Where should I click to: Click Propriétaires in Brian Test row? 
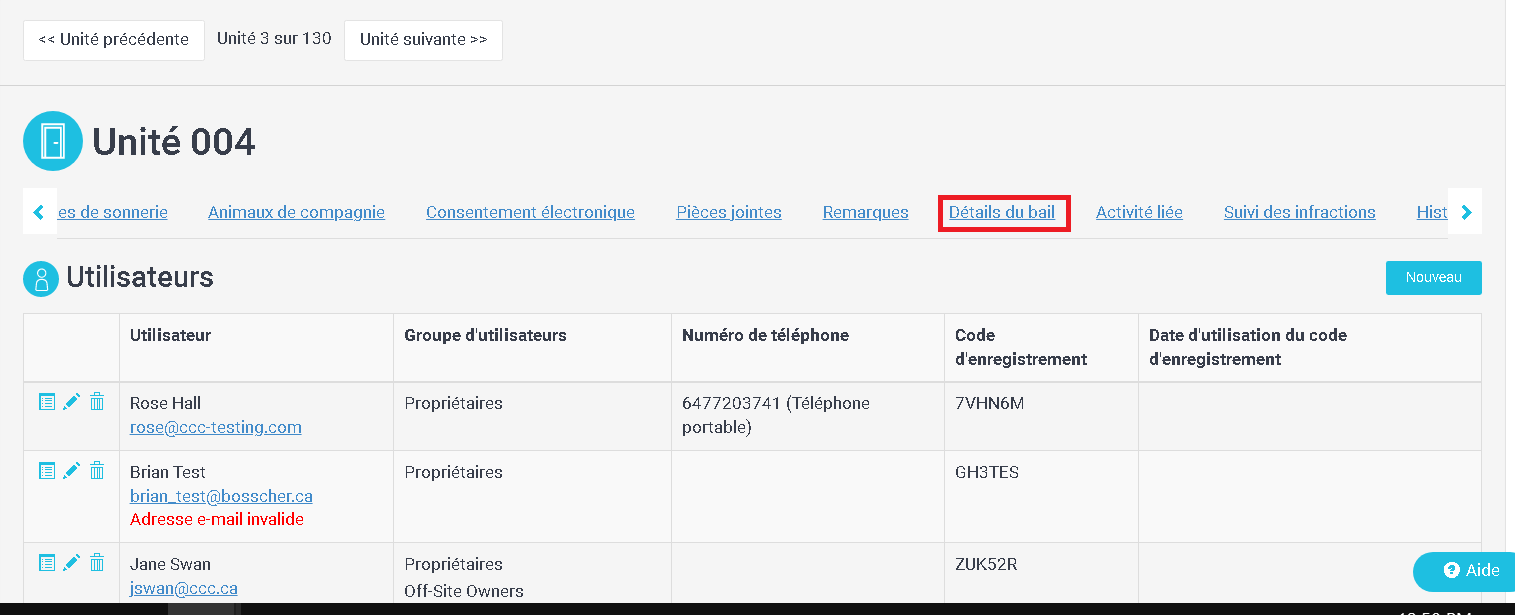click(453, 472)
